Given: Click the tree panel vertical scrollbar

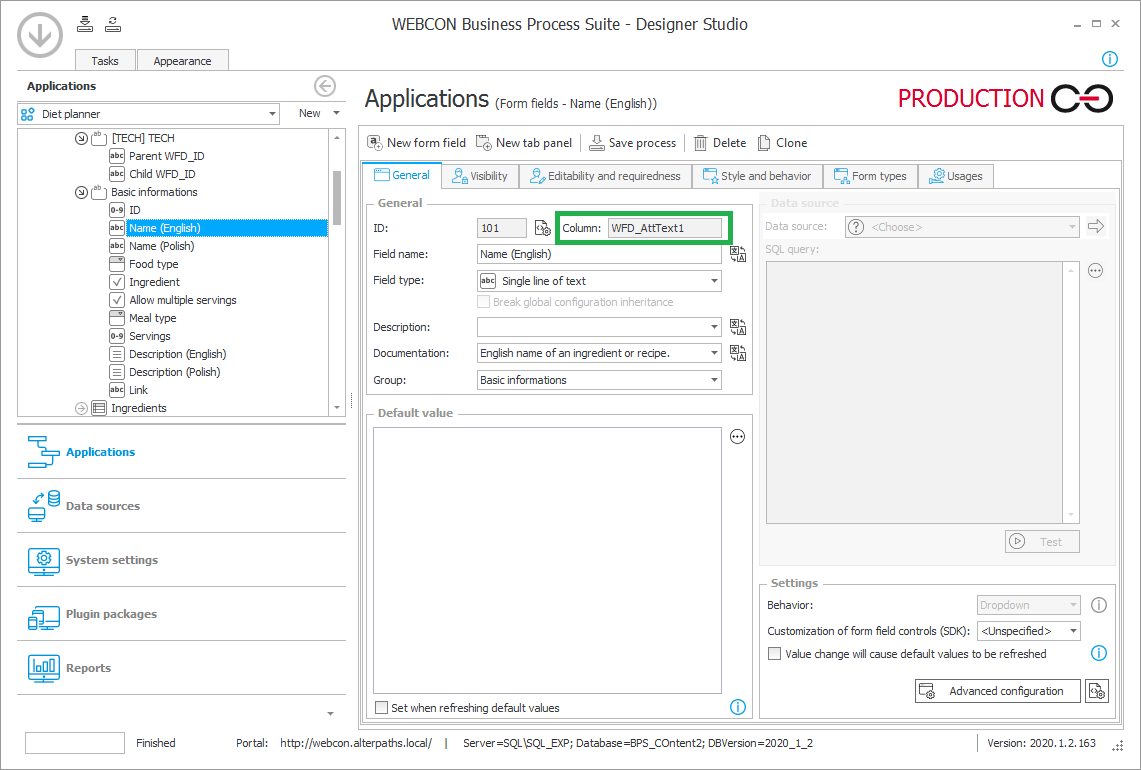Looking at the screenshot, I should coord(336,198).
